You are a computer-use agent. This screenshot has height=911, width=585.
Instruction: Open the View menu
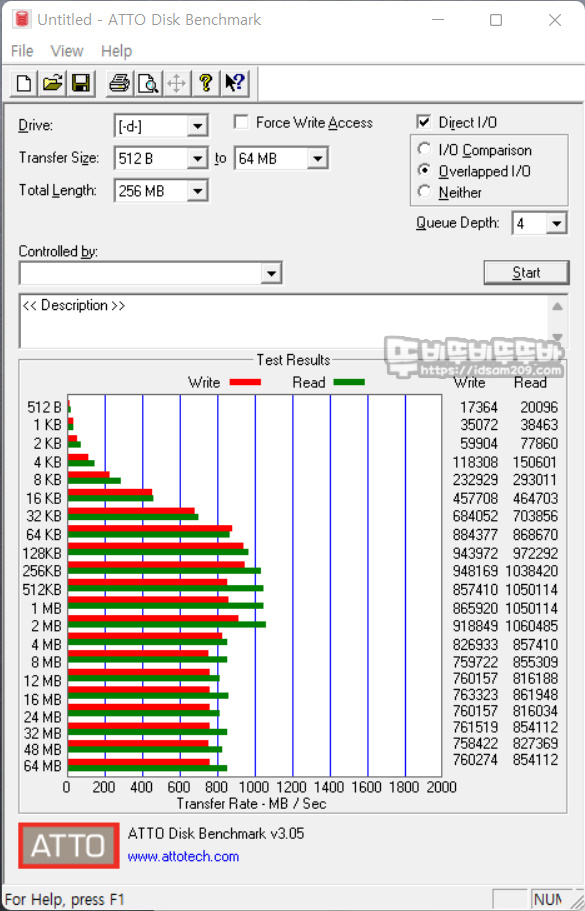(67, 51)
